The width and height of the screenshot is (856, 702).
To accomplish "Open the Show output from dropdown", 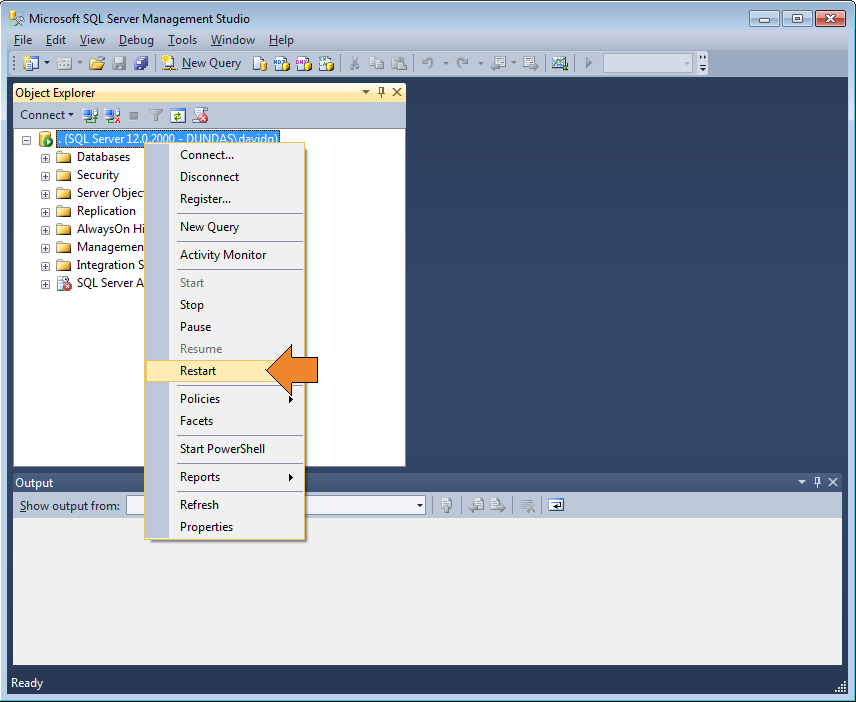I will [419, 505].
